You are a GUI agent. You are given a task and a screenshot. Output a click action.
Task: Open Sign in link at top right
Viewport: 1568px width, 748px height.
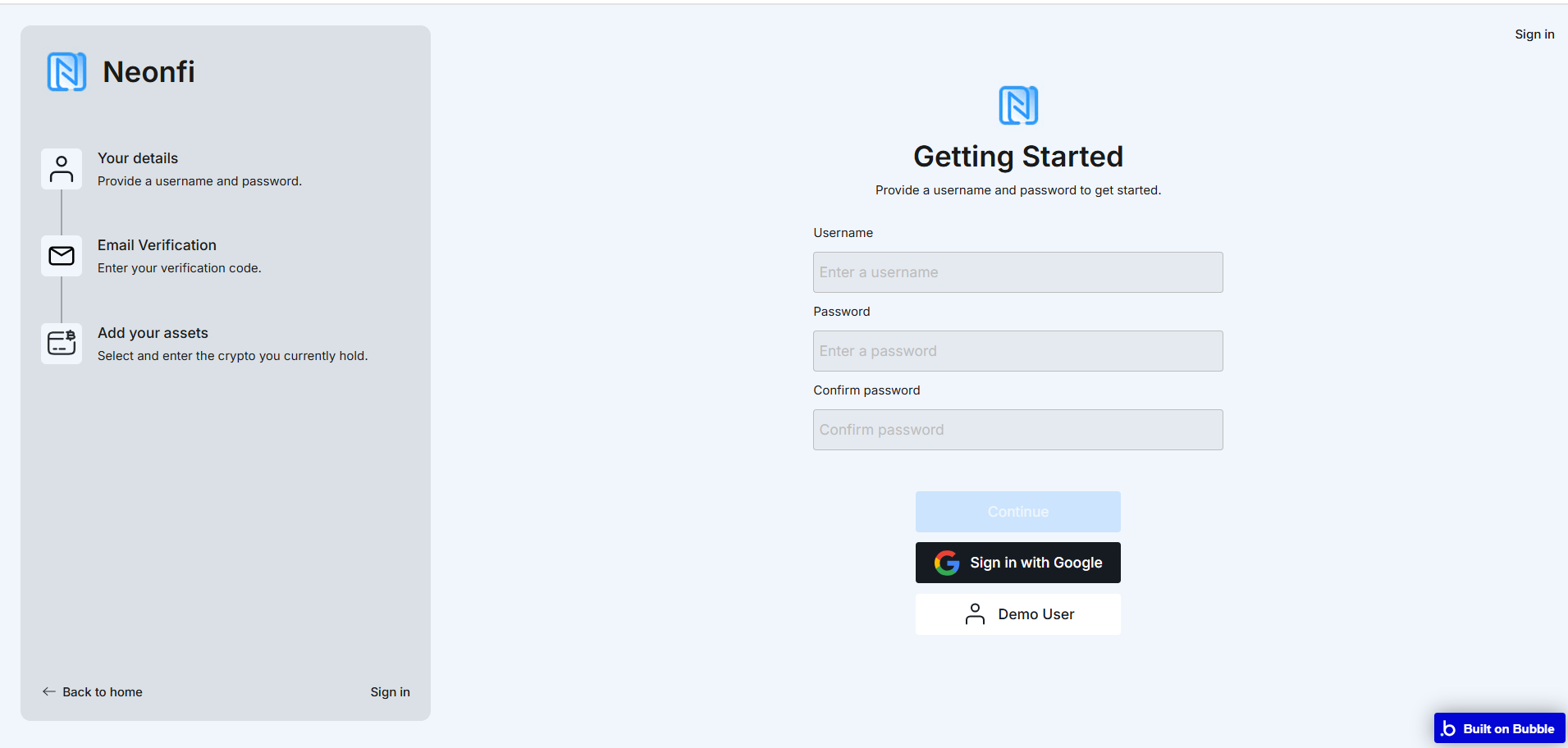(1534, 34)
